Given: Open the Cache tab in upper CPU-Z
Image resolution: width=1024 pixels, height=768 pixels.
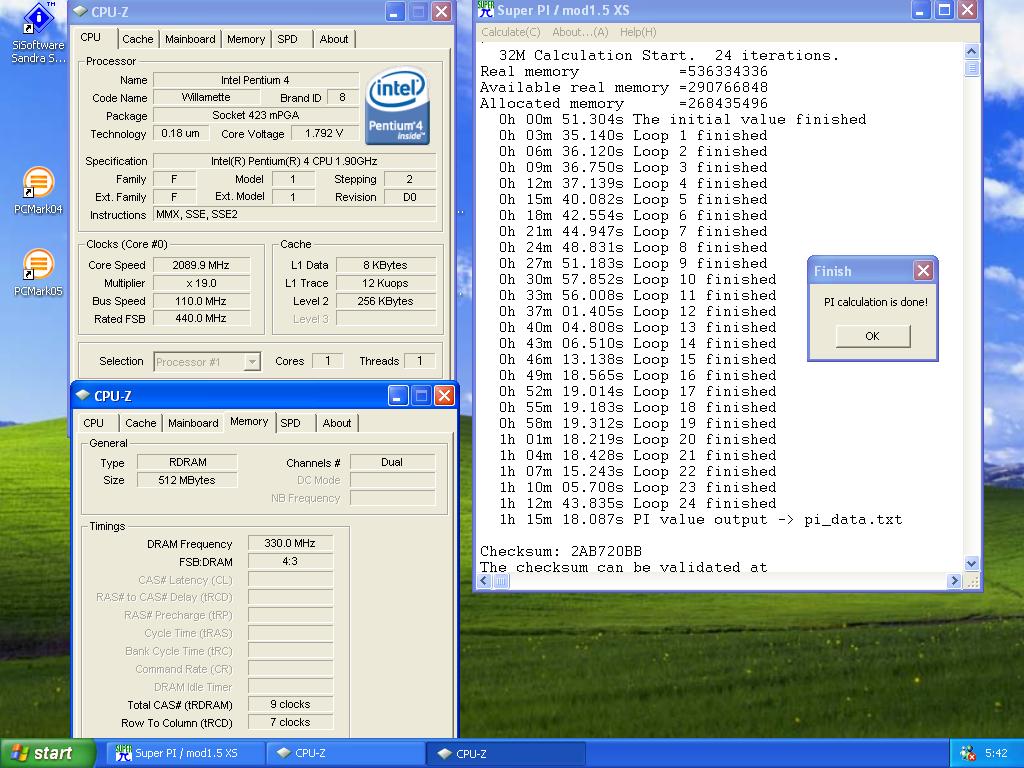Looking at the screenshot, I should point(138,39).
